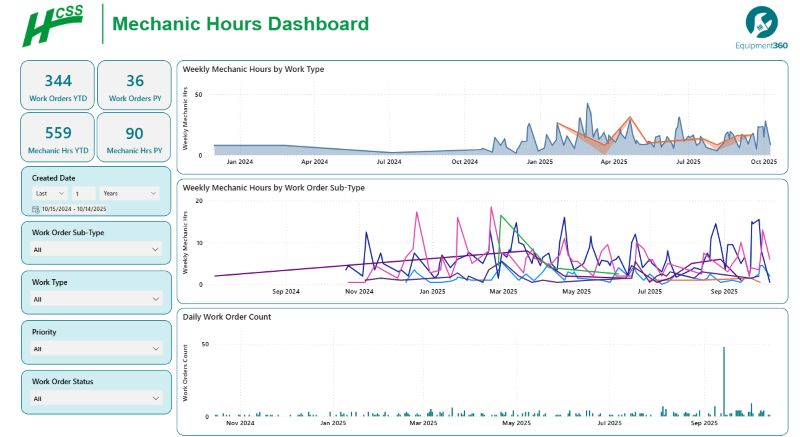Select the Work Orders YTD card
This screenshot has width=800, height=437.
(58, 85)
